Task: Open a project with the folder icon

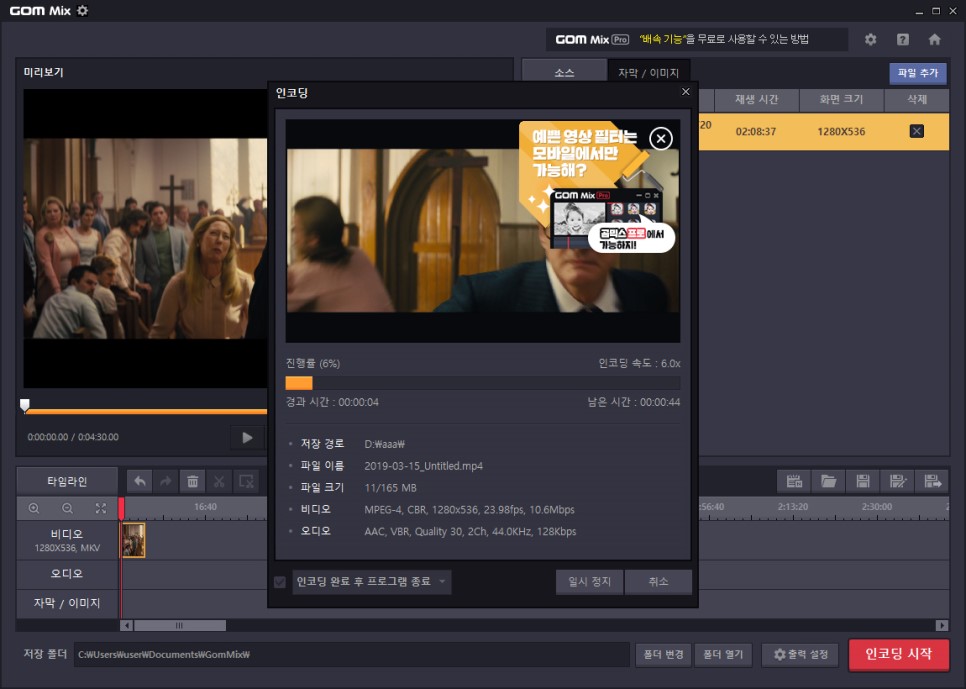Action: point(829,481)
